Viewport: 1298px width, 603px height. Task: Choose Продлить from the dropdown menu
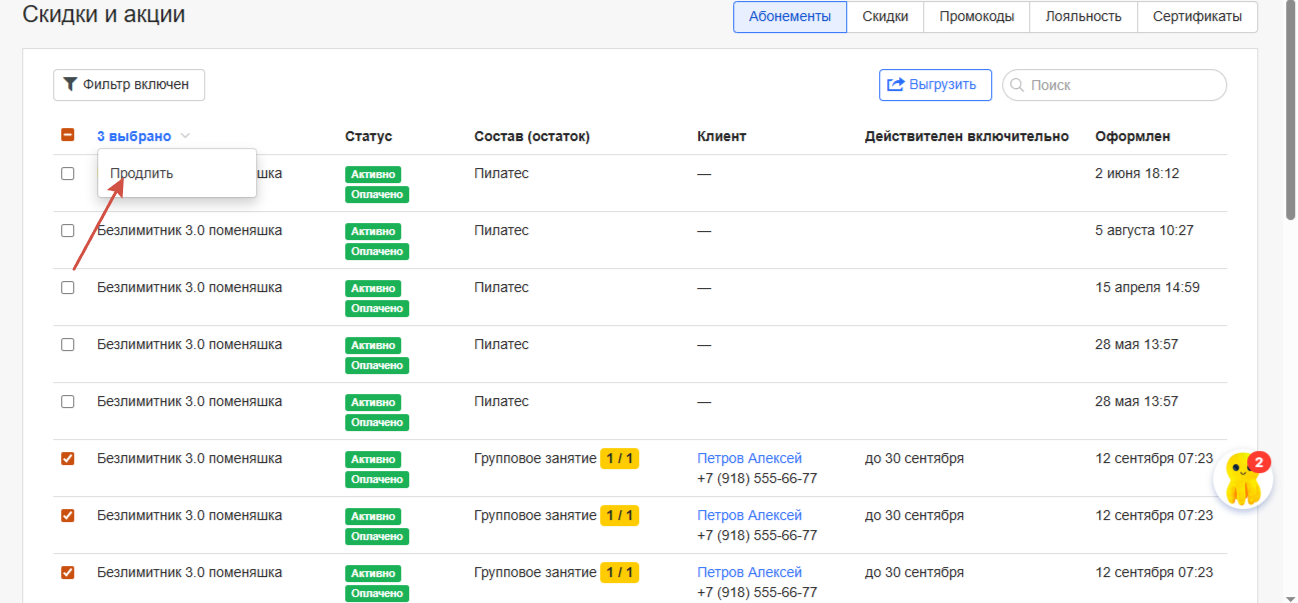pyautogui.click(x=142, y=173)
